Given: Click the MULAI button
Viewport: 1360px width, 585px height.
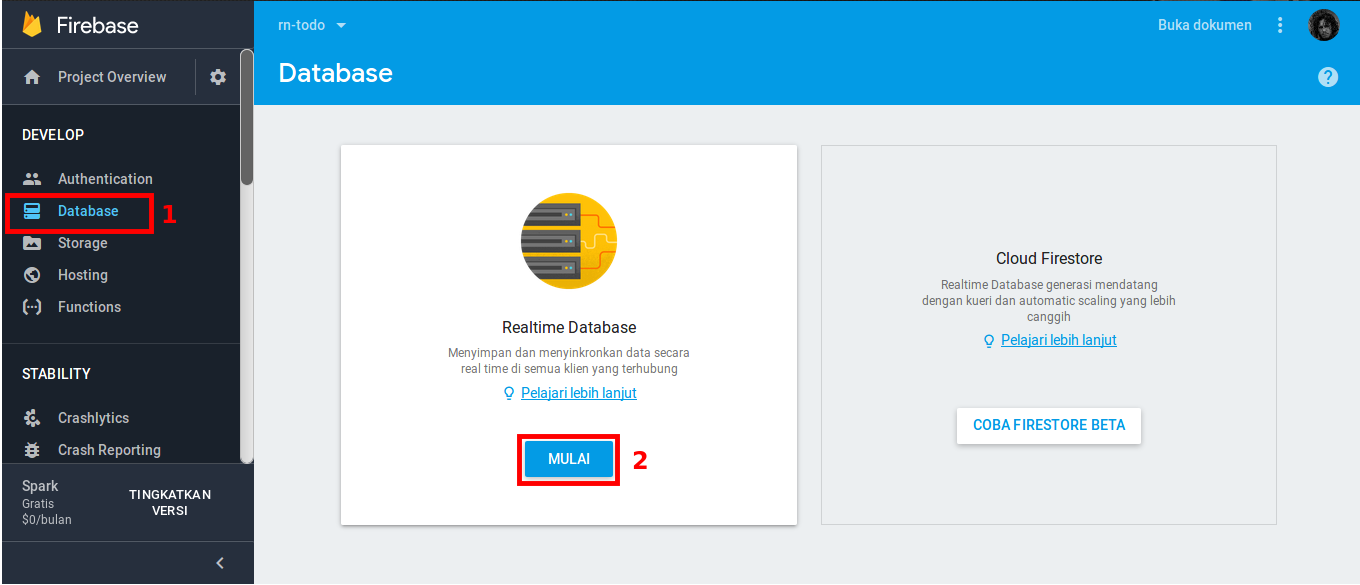Looking at the screenshot, I should point(569,460).
